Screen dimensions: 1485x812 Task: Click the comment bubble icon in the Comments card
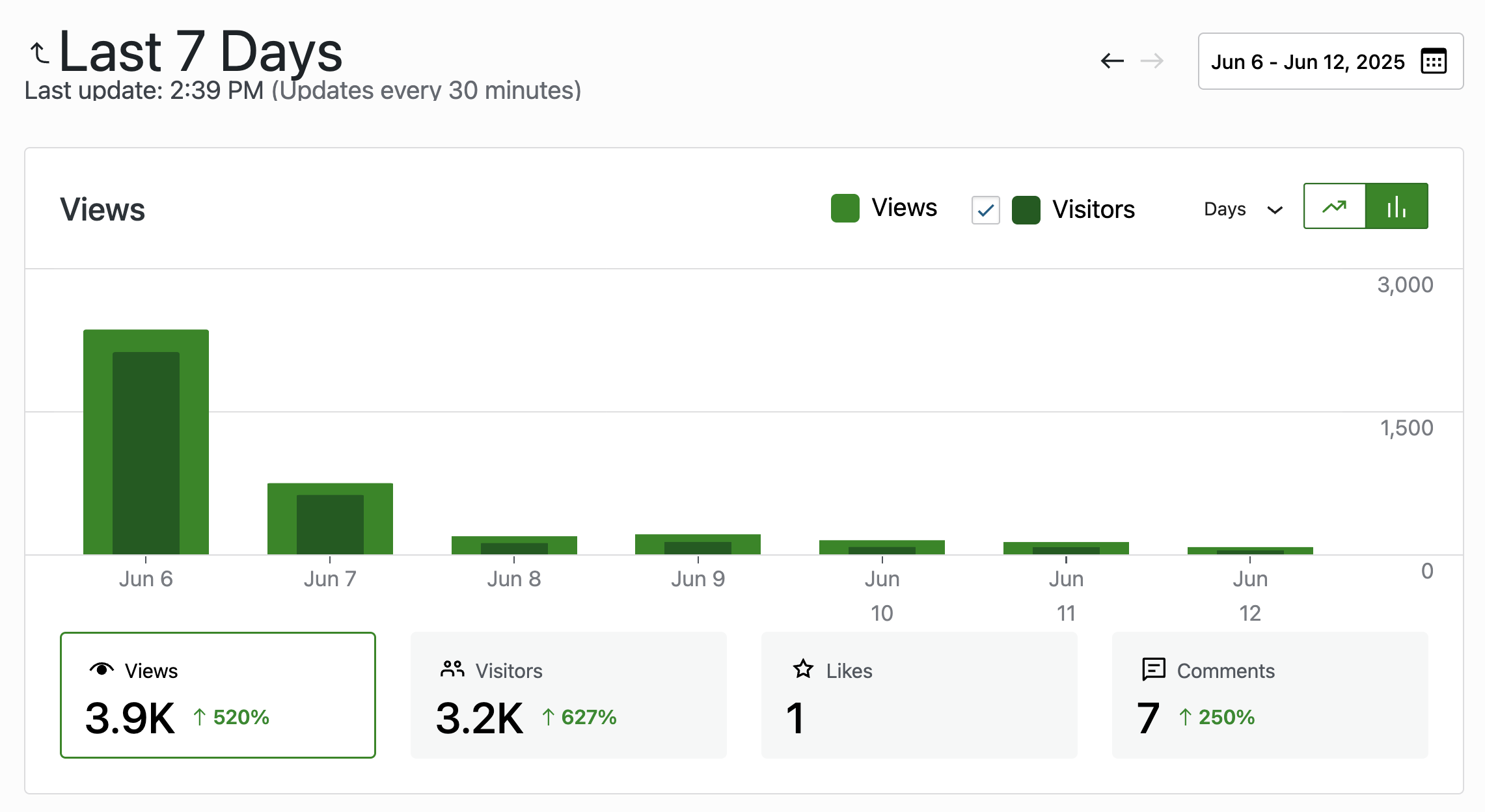(x=1154, y=669)
